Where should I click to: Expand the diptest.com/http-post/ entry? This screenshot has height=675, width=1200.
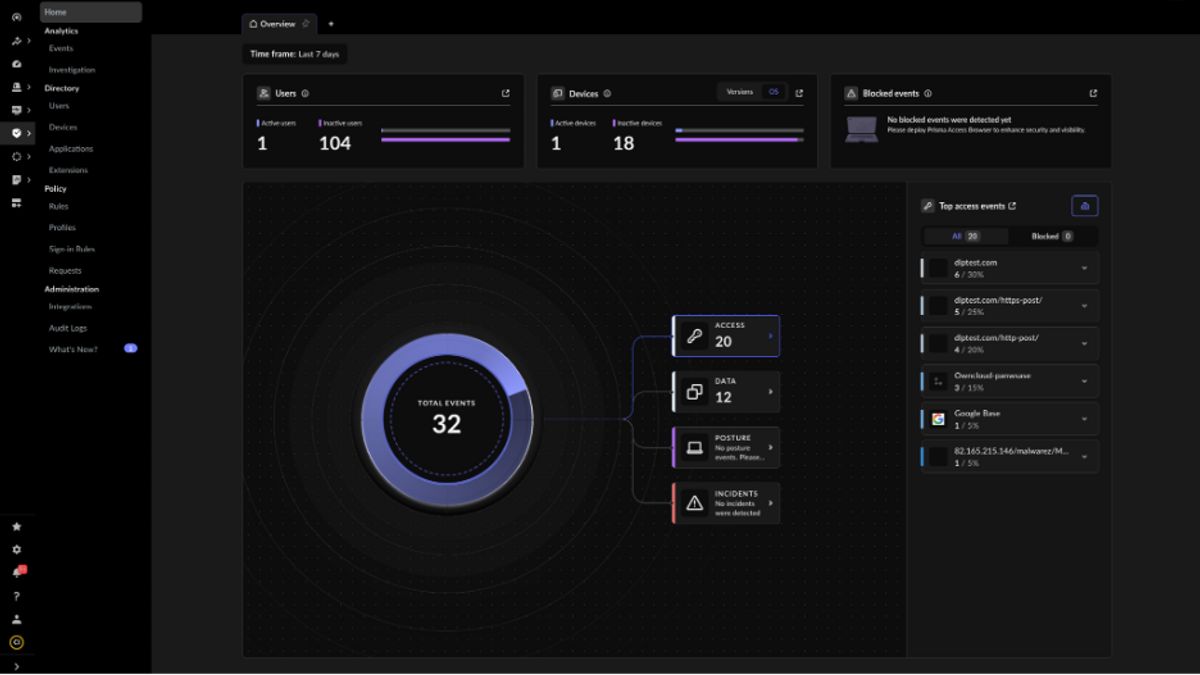click(x=1084, y=343)
